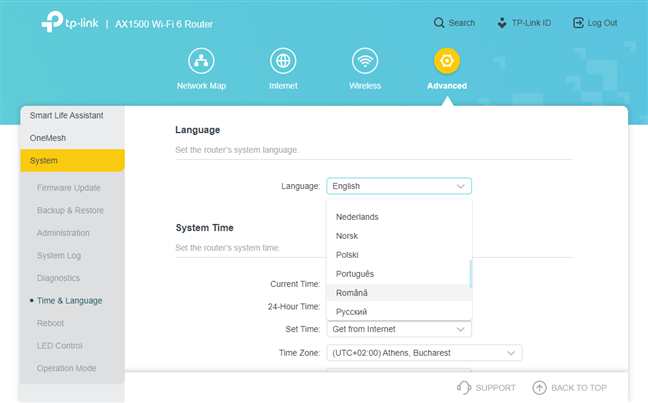This screenshot has width=648, height=403.
Task: Choose Русский from language list
Action: [x=399, y=312]
